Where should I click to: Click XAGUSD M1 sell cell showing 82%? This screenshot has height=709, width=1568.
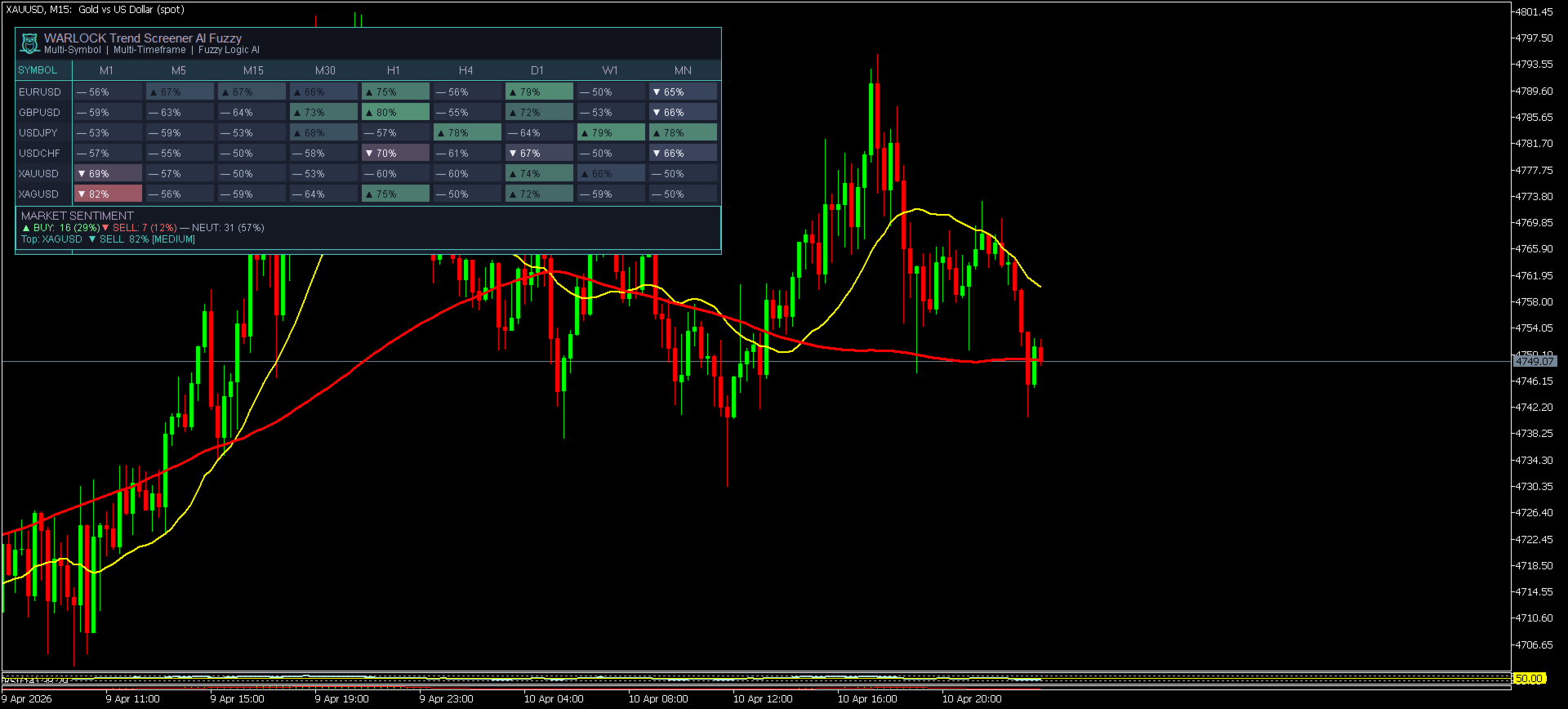(x=108, y=194)
